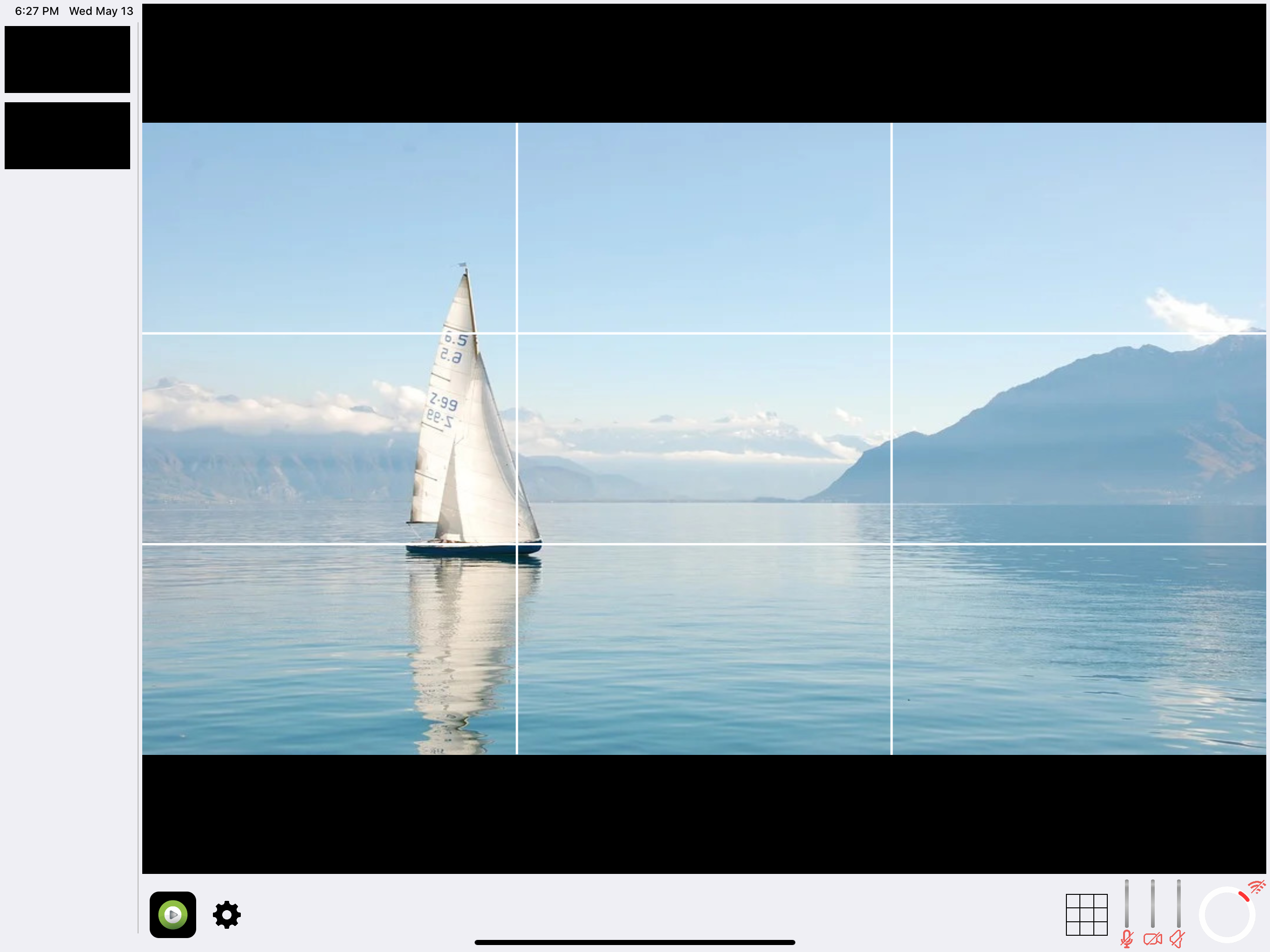Viewport: 1270px width, 952px height.
Task: Click the 6:27 PM clock text
Action: click(37, 11)
